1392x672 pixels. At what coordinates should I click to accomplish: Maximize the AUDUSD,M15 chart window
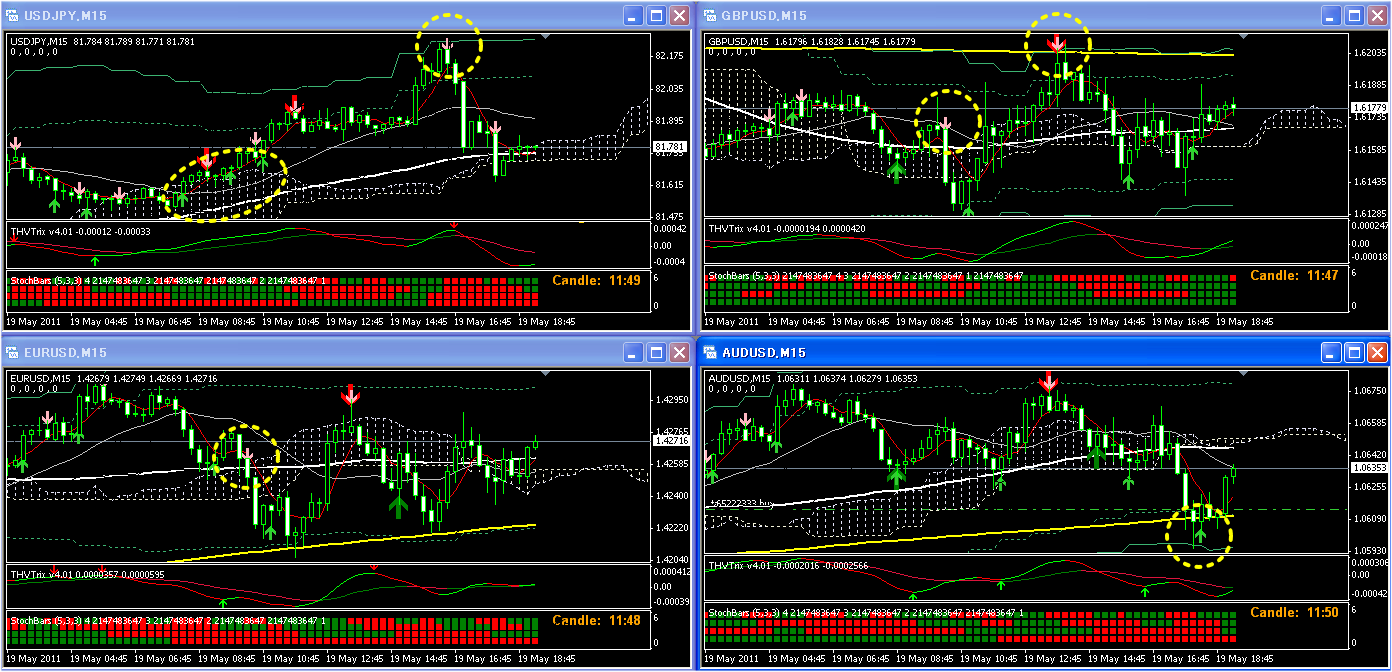1354,353
